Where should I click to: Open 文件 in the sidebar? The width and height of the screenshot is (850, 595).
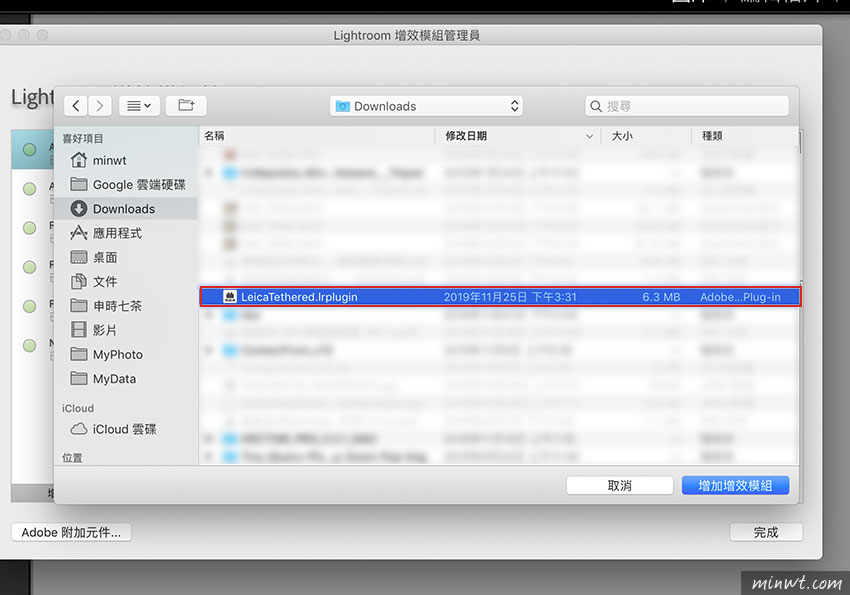click(126, 282)
